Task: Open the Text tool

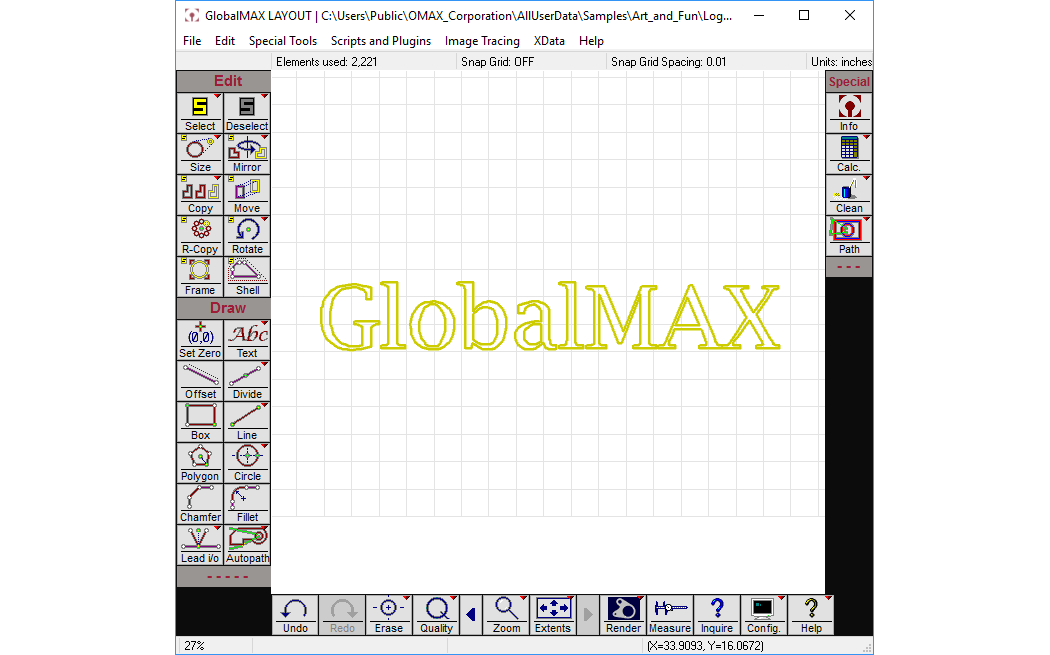Action: [247, 340]
